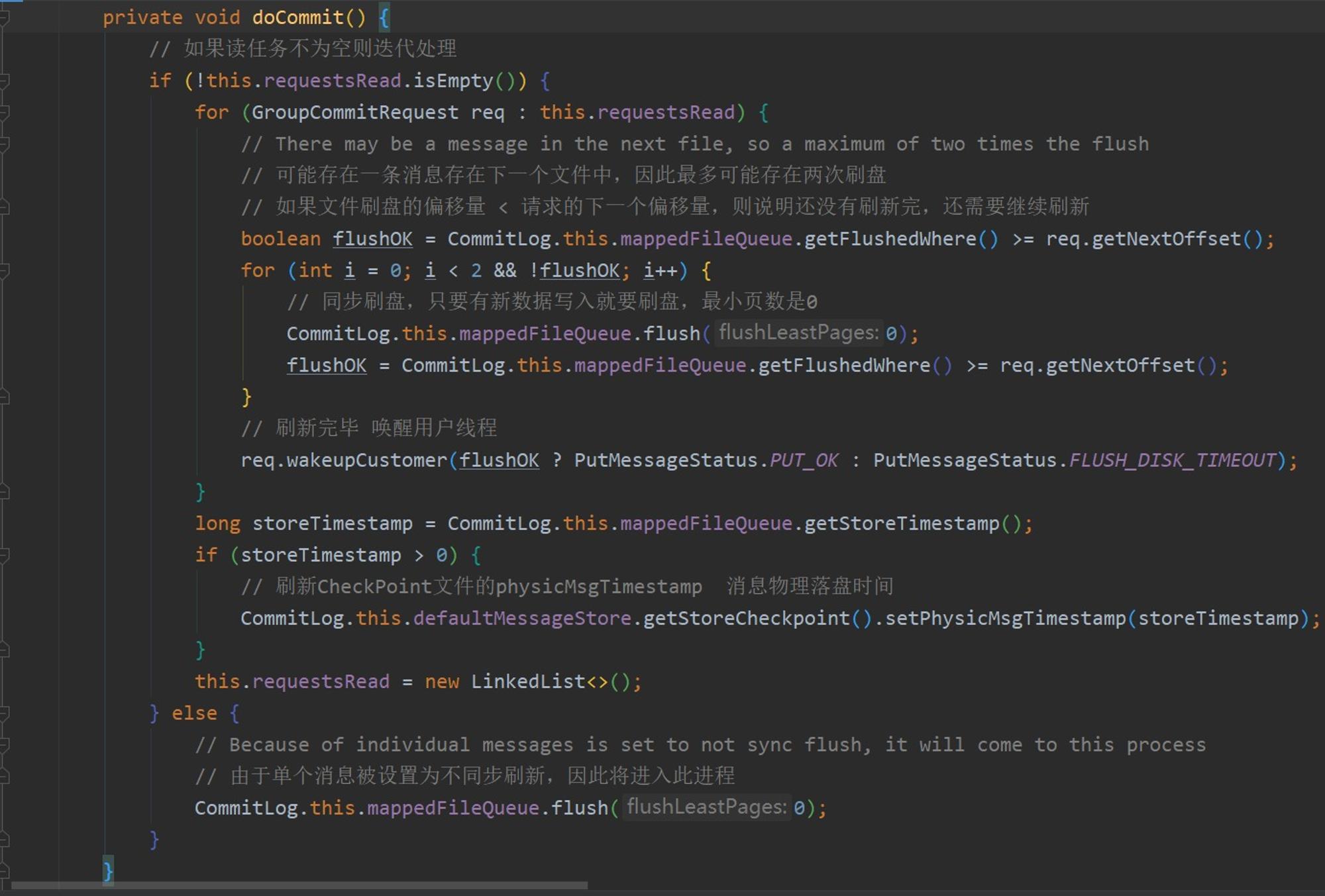Viewport: 1325px width, 896px height.
Task: Click mappedFileQueue in the else block
Action: coord(453,809)
